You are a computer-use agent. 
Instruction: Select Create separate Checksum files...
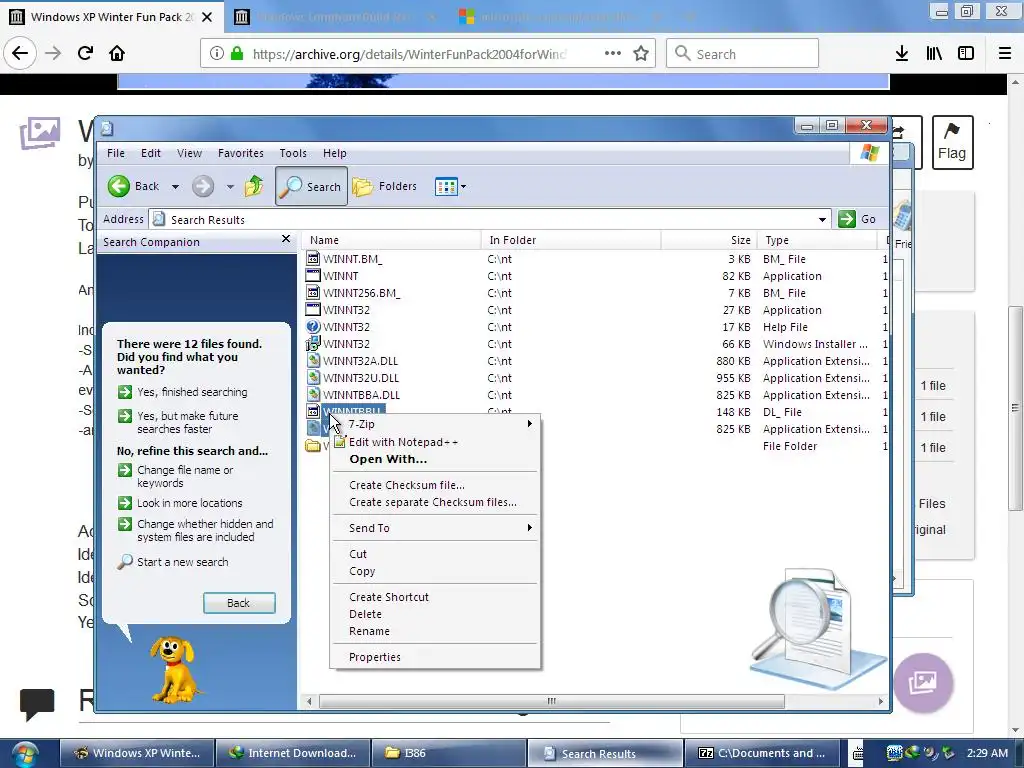434,502
